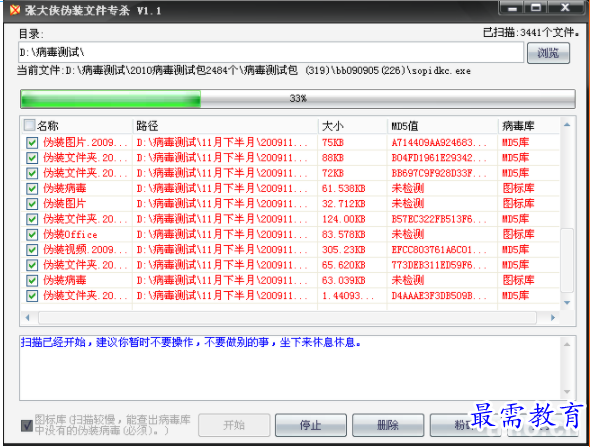The width and height of the screenshot is (592, 447).
Task: Toggle the 图标库 scan option checkbox
Action: tap(27, 425)
